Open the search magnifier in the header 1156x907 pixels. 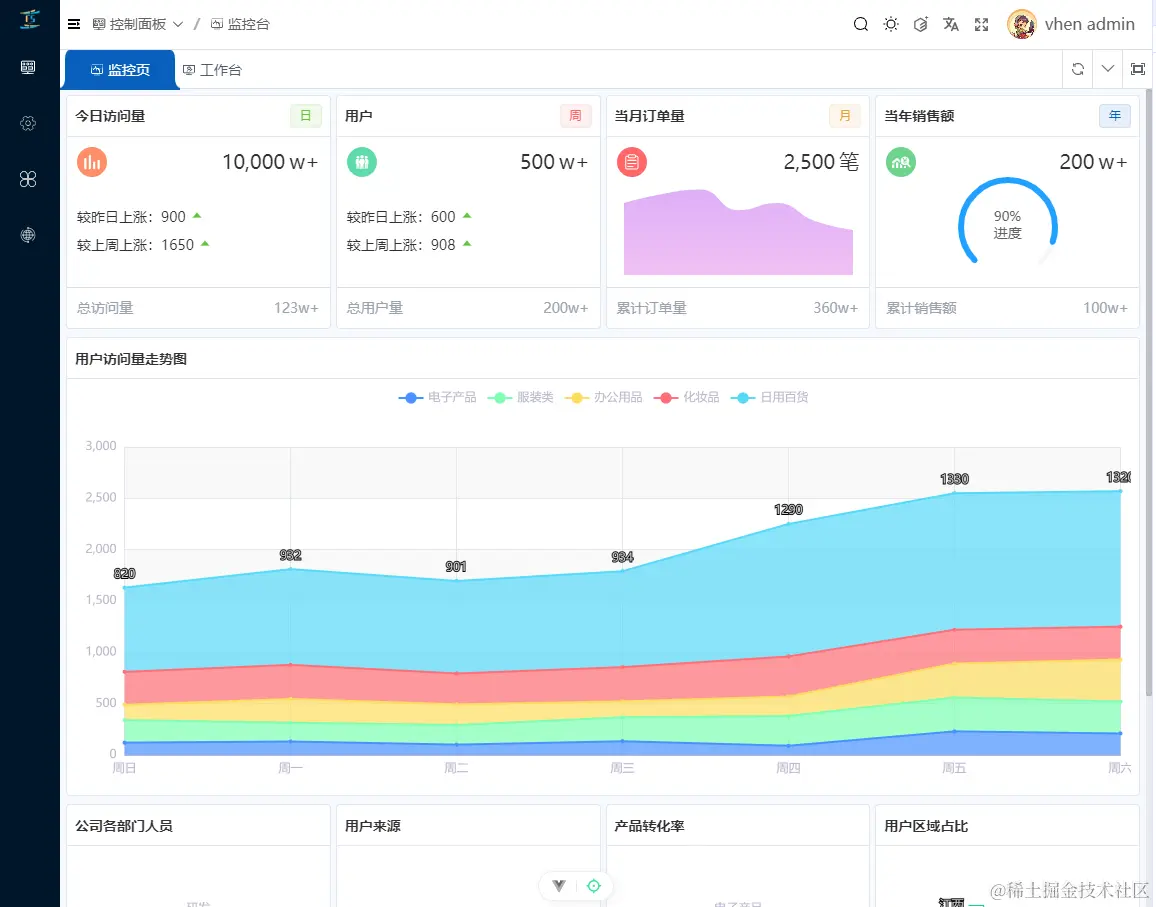pos(860,24)
